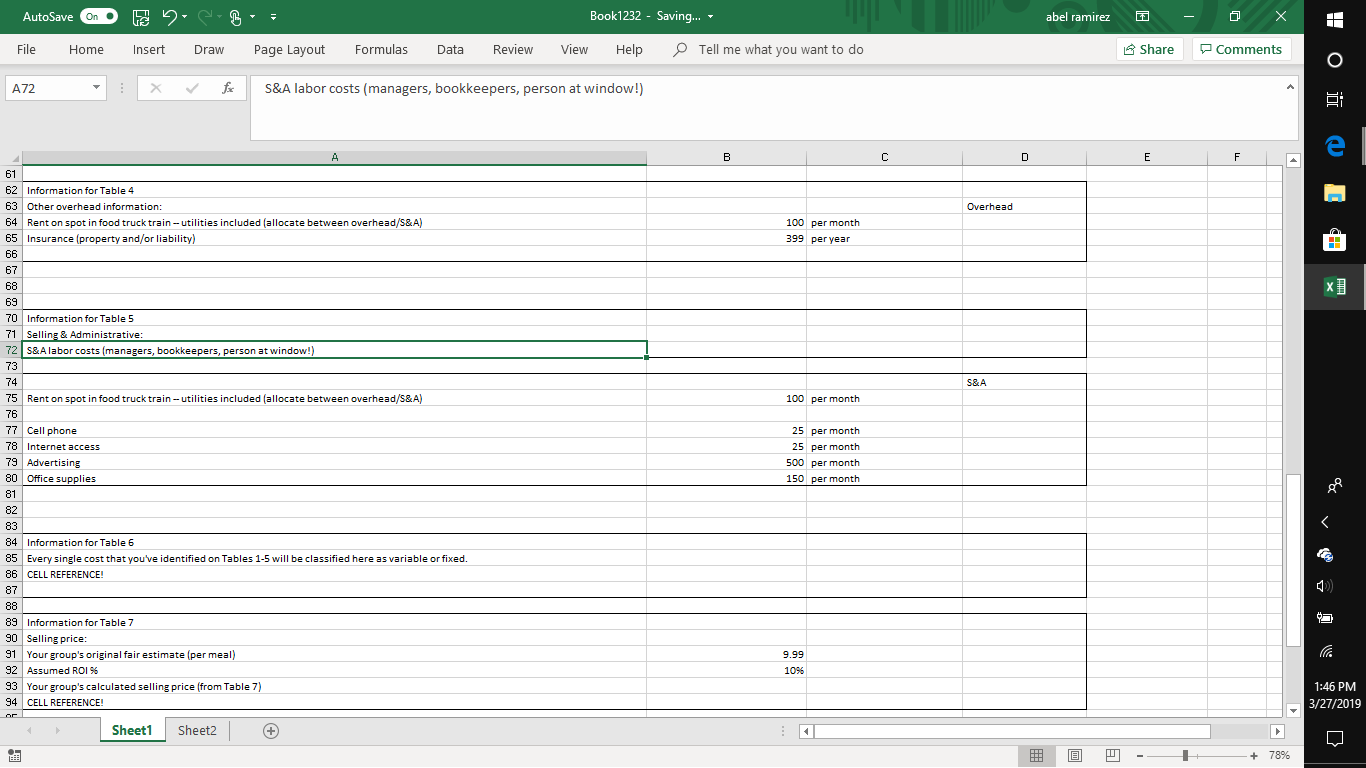Click the Save icon in Quick Access Toolbar
This screenshot has width=1366, height=768.
pos(141,17)
